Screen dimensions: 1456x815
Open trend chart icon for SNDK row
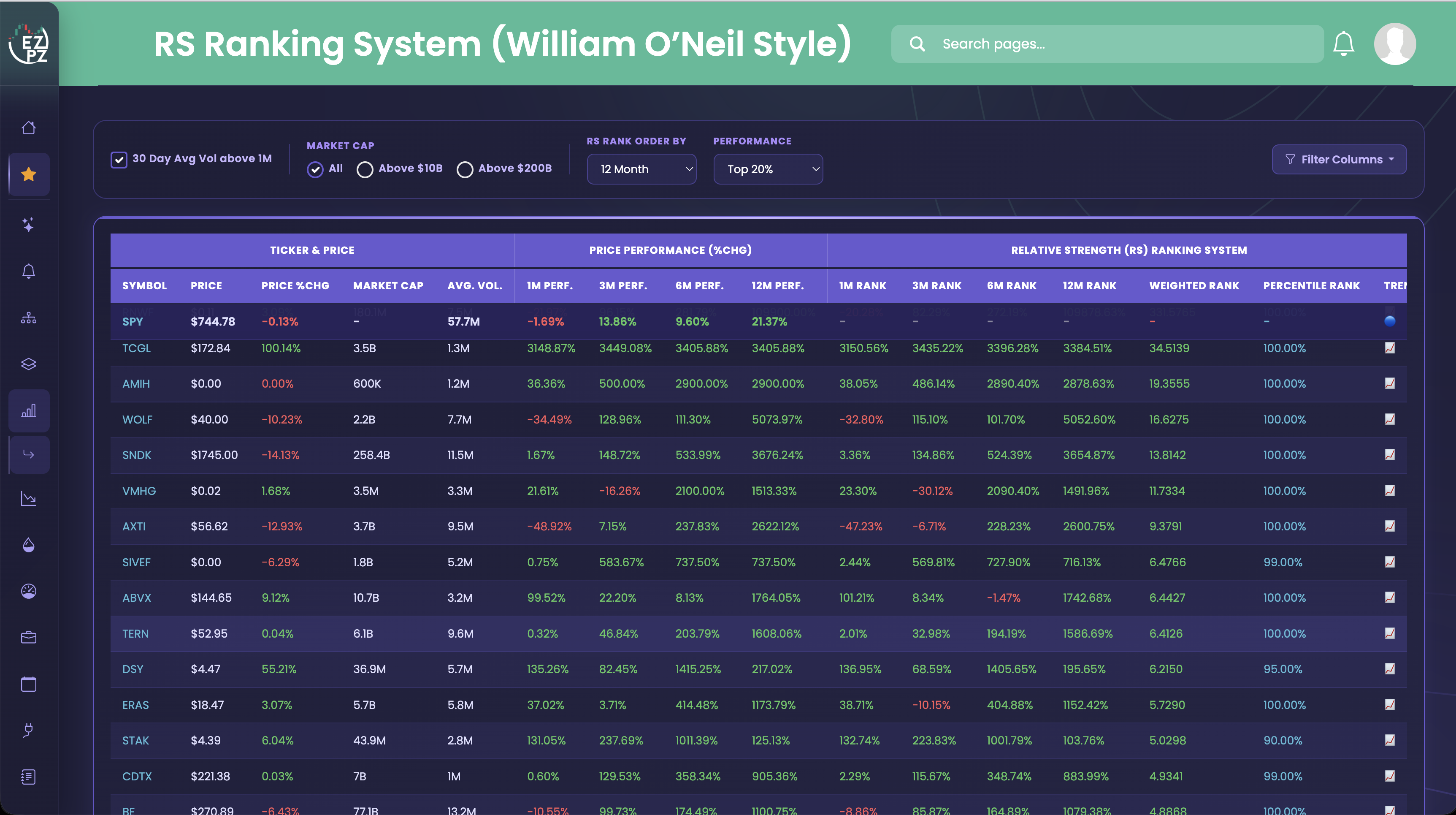pyautogui.click(x=1390, y=455)
